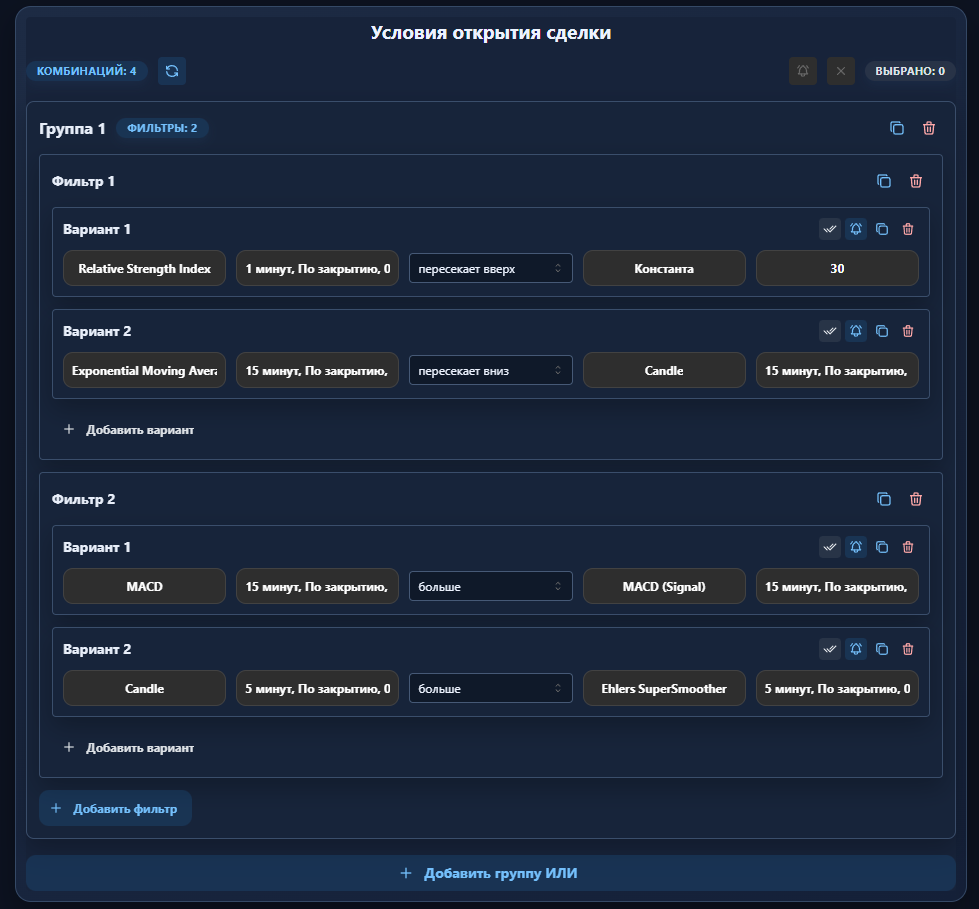The width and height of the screenshot is (979, 909).
Task: Open Ehlers SuperSmoother '5 минут' settings
Action: (837, 688)
